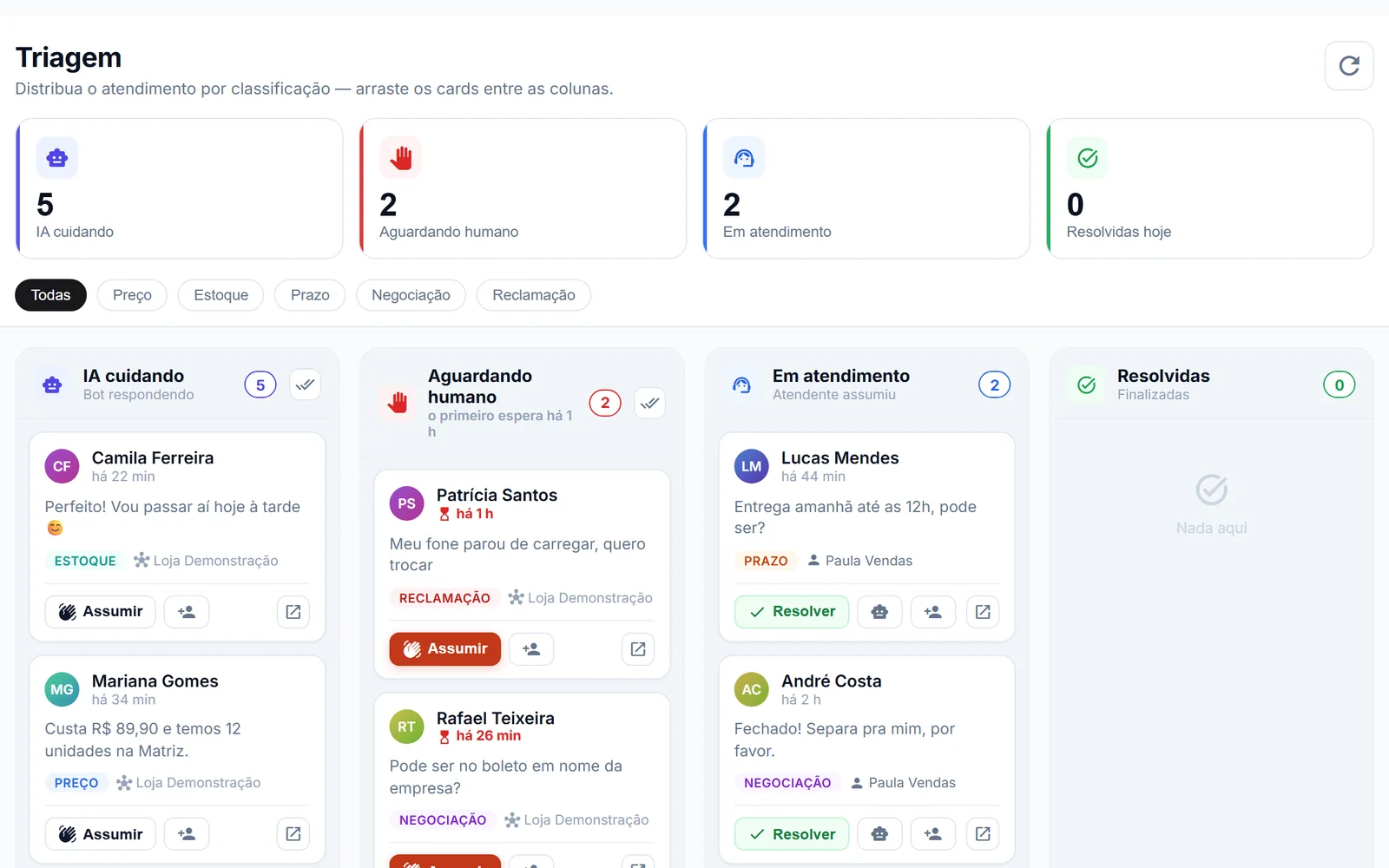The width and height of the screenshot is (1389, 868).
Task: Open Camila Ferreira conversation in new window
Action: click(293, 612)
